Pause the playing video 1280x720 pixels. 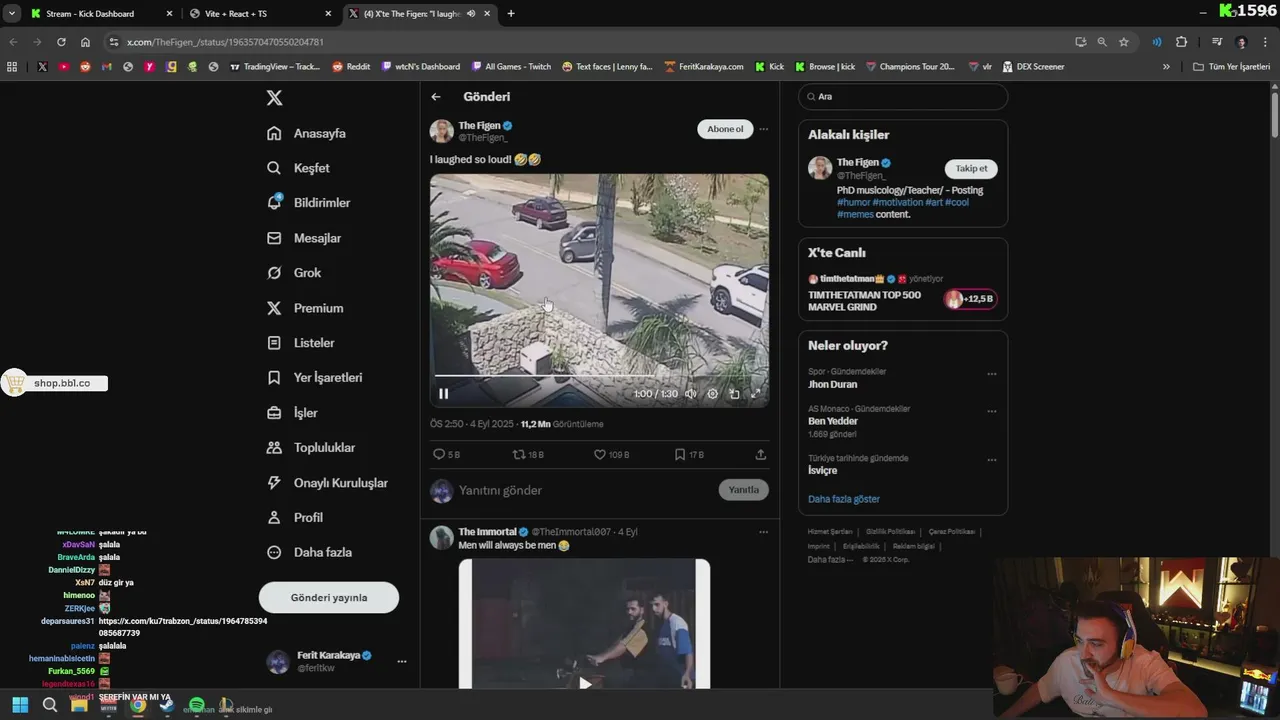pyautogui.click(x=444, y=394)
